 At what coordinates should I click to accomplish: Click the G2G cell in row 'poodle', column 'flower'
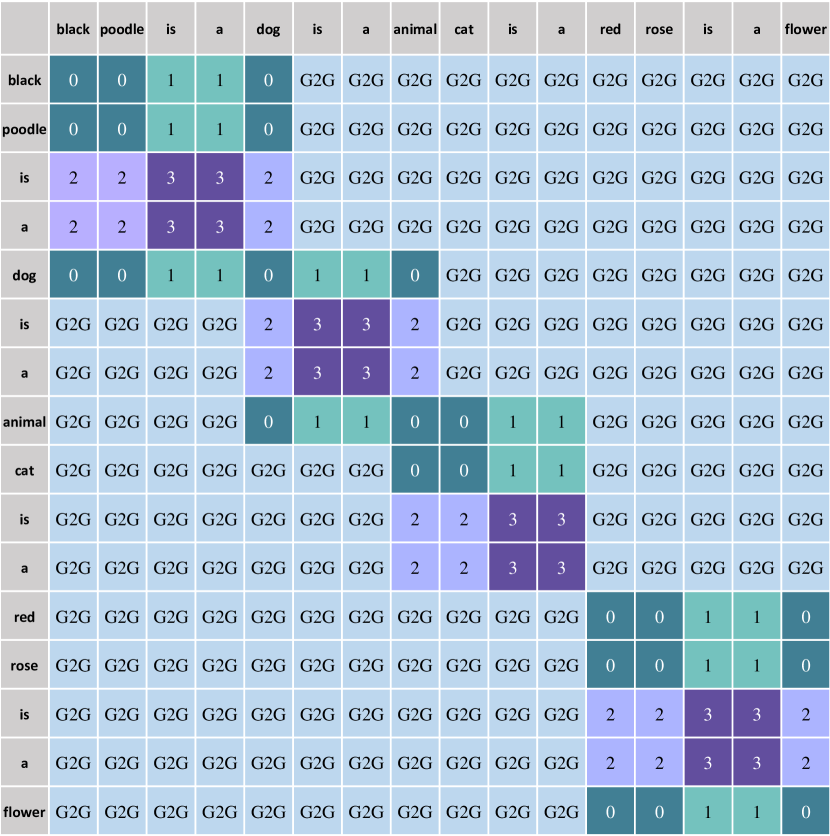tap(805, 128)
